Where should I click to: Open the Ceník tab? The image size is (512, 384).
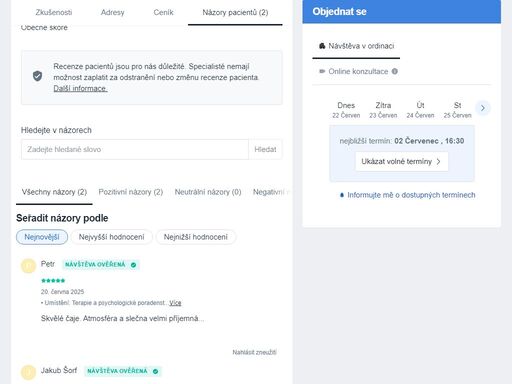point(163,12)
